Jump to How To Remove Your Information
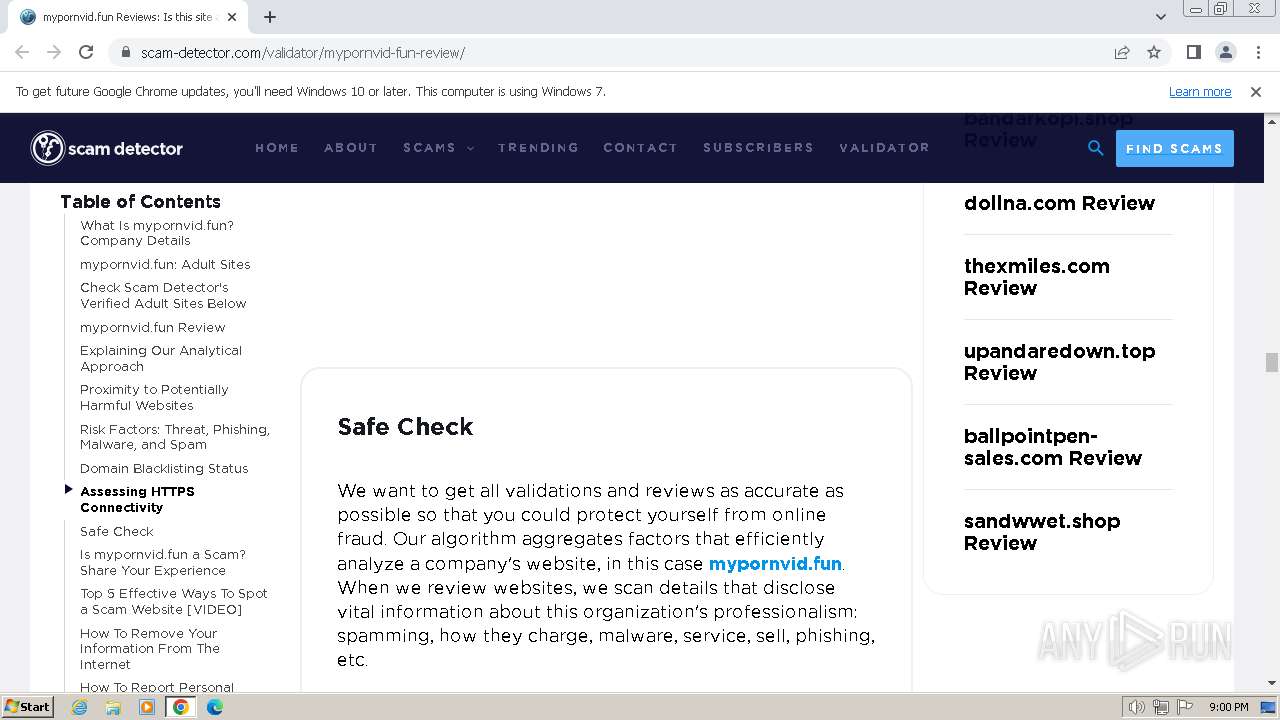The width and height of the screenshot is (1280, 720). click(x=150, y=648)
